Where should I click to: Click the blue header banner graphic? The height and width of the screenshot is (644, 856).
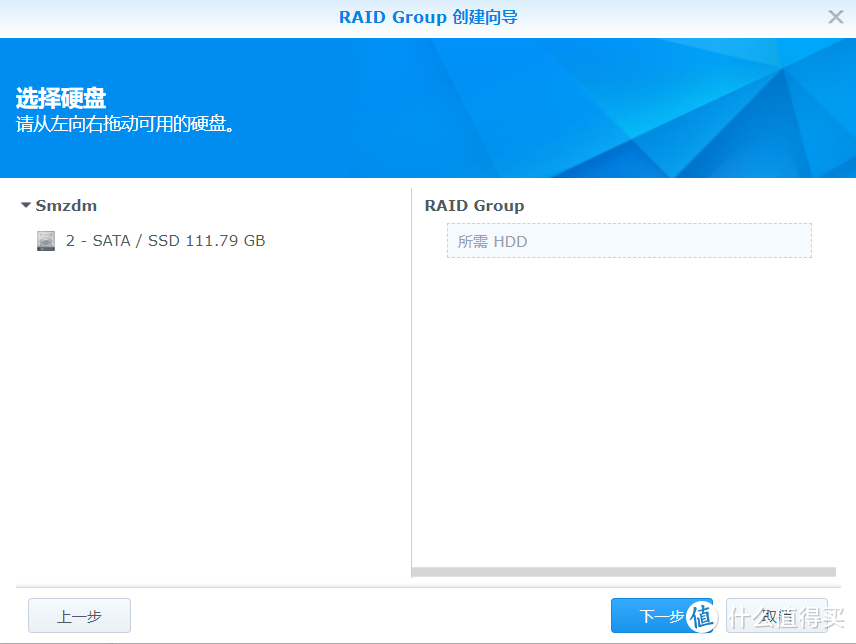coord(600,110)
